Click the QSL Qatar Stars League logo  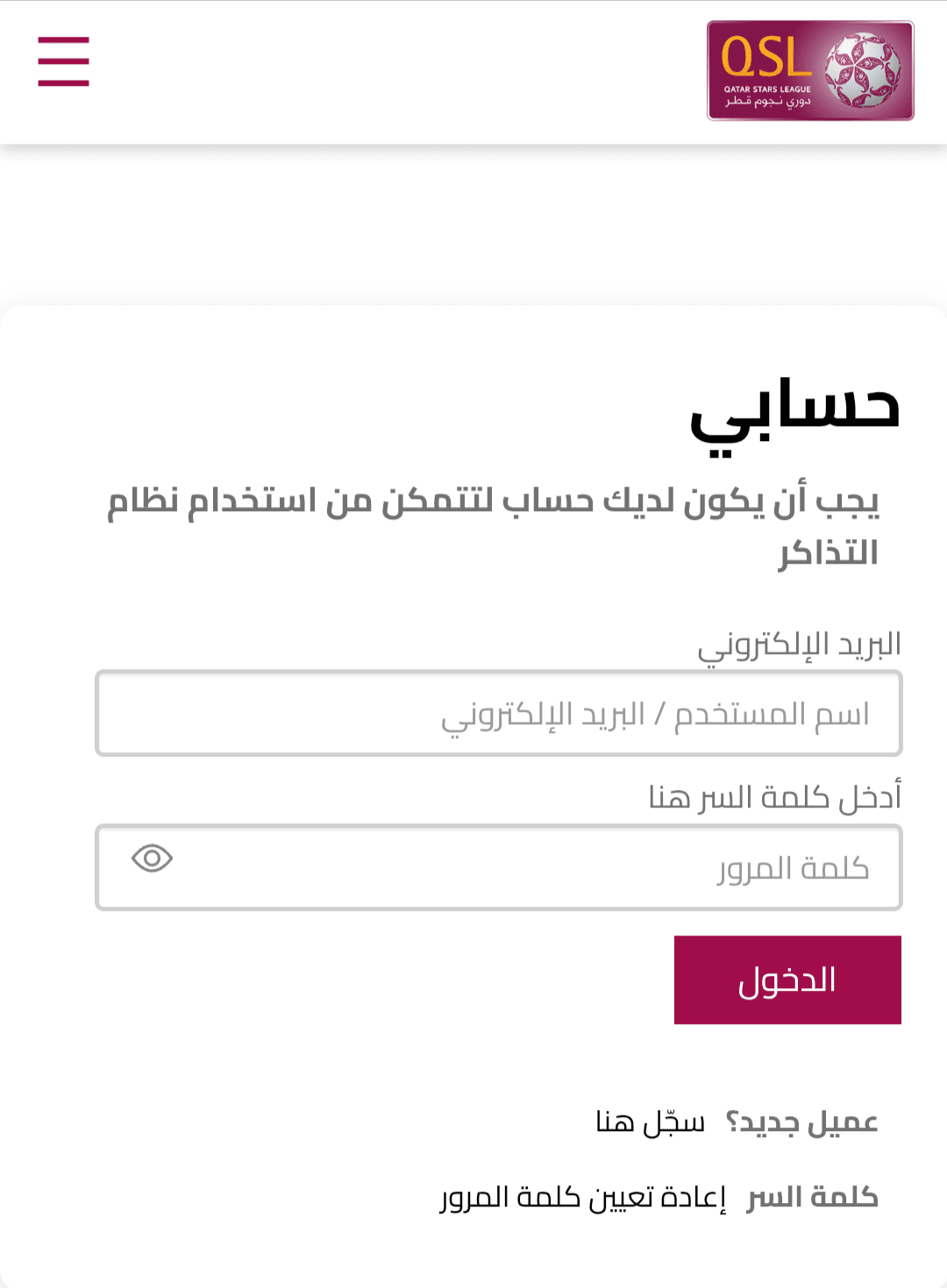click(x=810, y=70)
